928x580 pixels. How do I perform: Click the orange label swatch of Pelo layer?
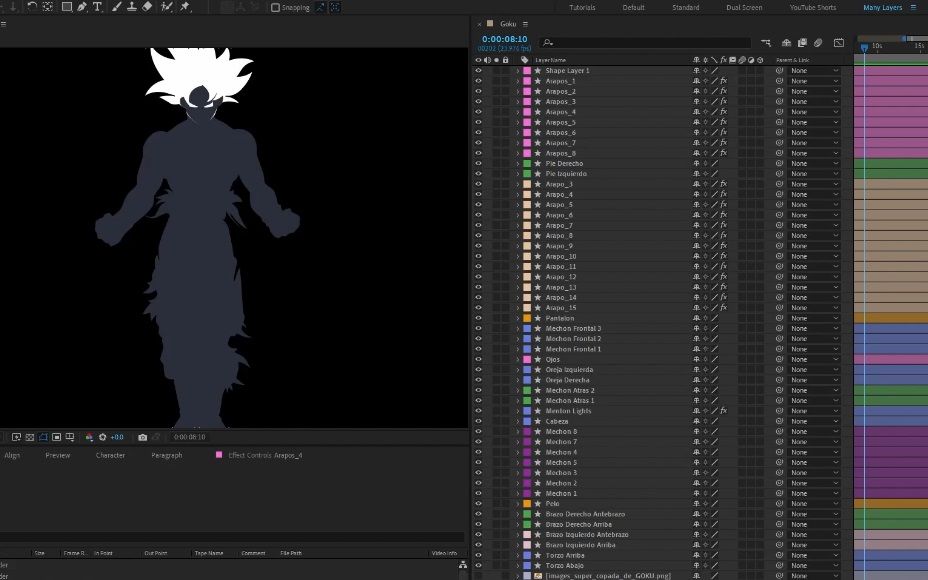coord(527,504)
